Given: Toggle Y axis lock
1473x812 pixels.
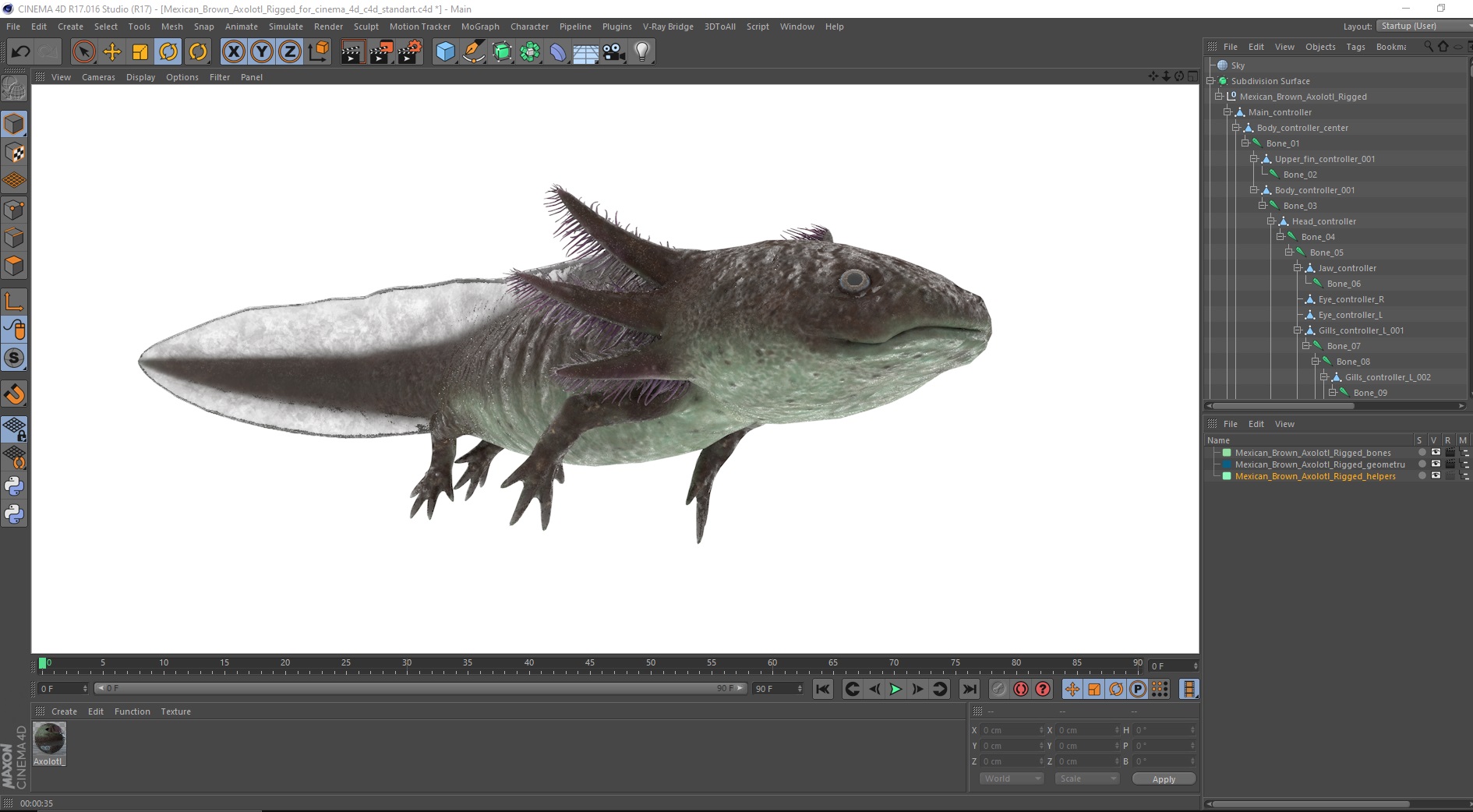Looking at the screenshot, I should pyautogui.click(x=262, y=52).
